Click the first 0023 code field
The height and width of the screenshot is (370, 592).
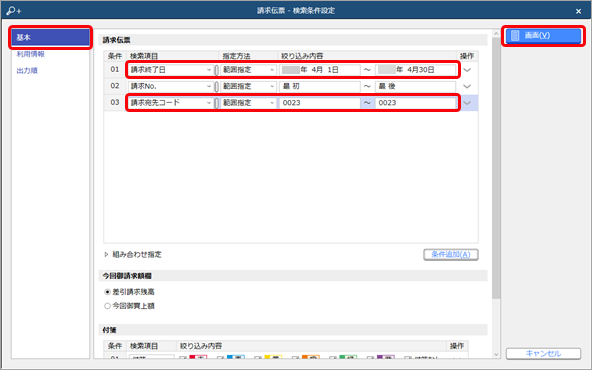[x=319, y=103]
